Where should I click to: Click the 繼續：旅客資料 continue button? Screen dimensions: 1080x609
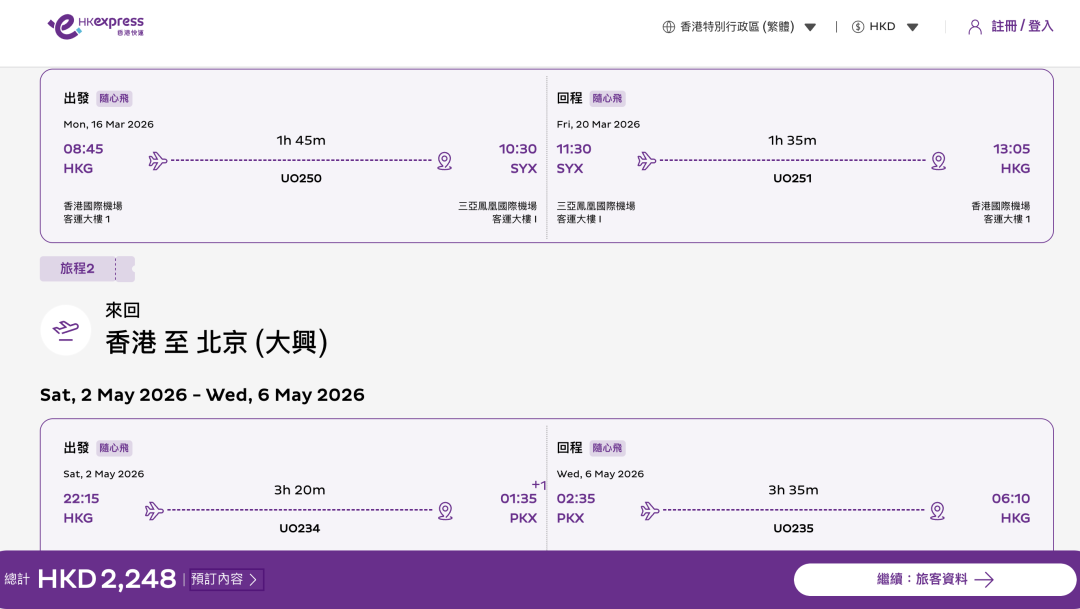pos(932,579)
